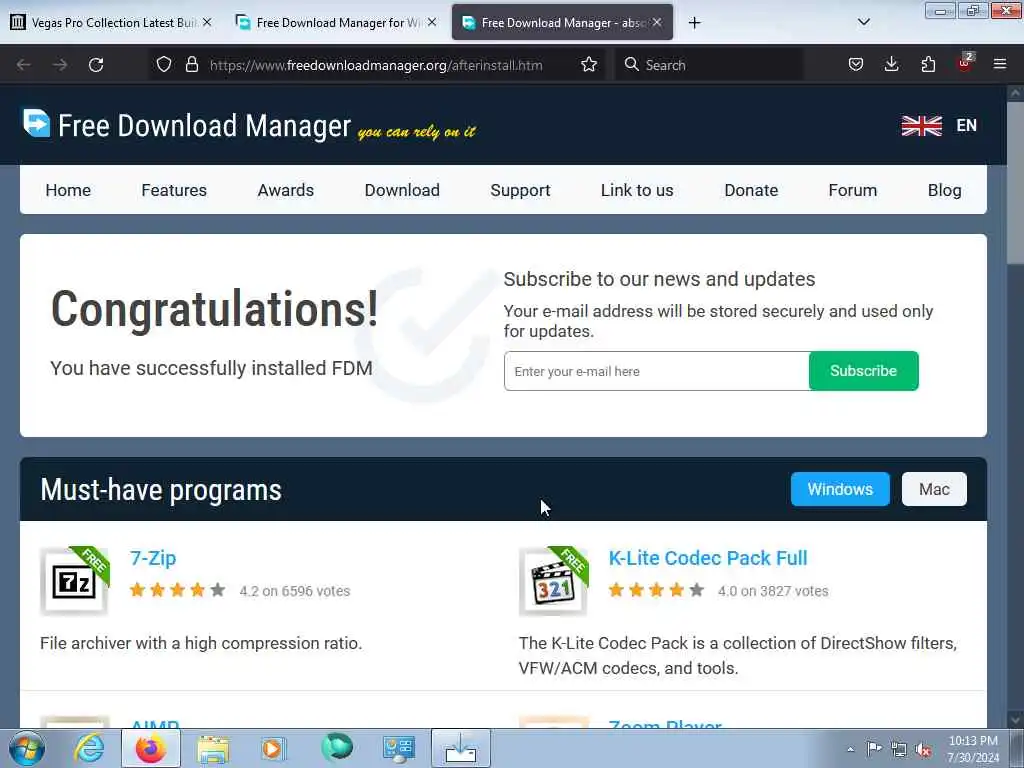
Task: Click the 7-Zip star rating
Action: tap(177, 590)
